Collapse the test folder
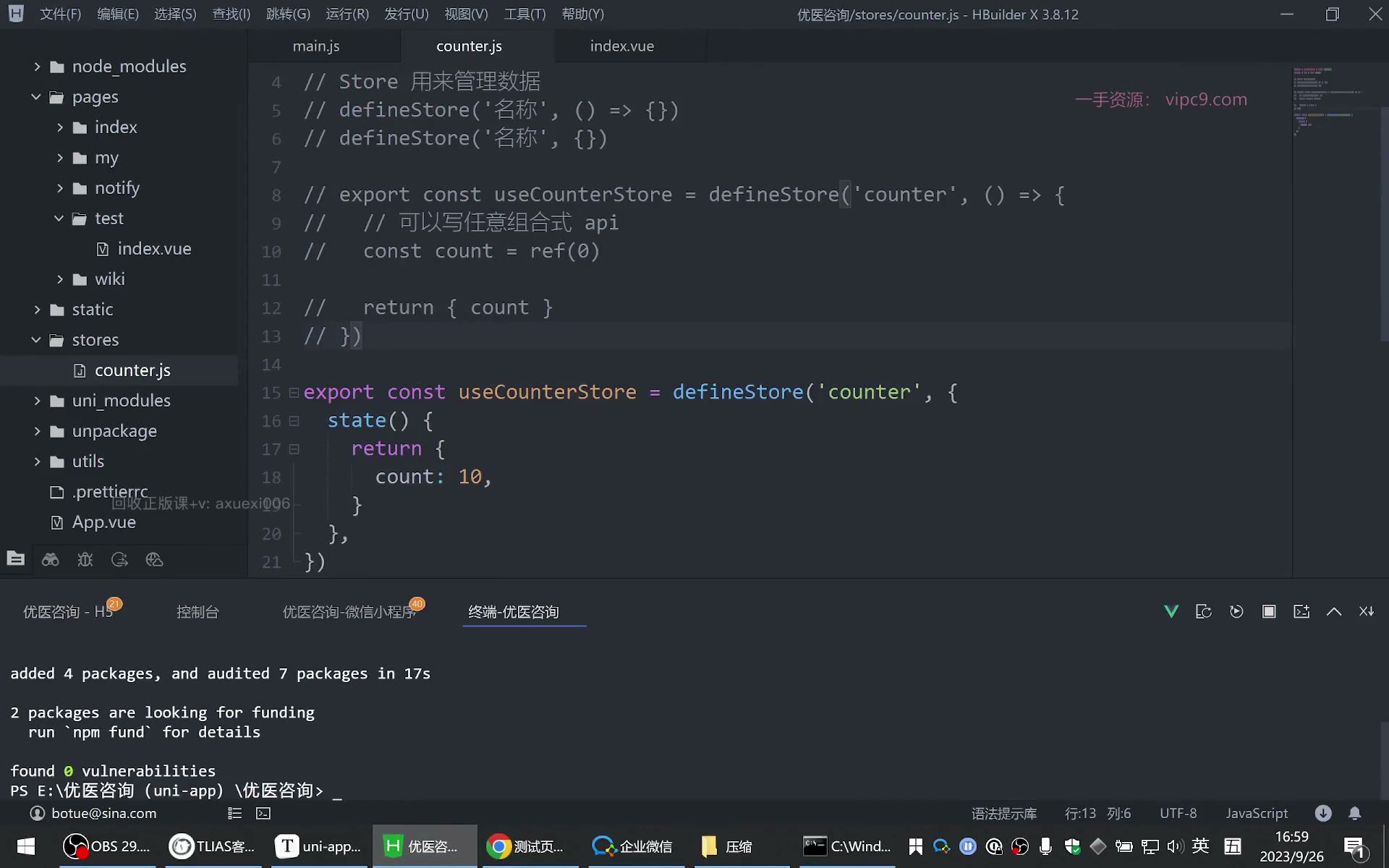This screenshot has width=1389, height=868. point(59,218)
